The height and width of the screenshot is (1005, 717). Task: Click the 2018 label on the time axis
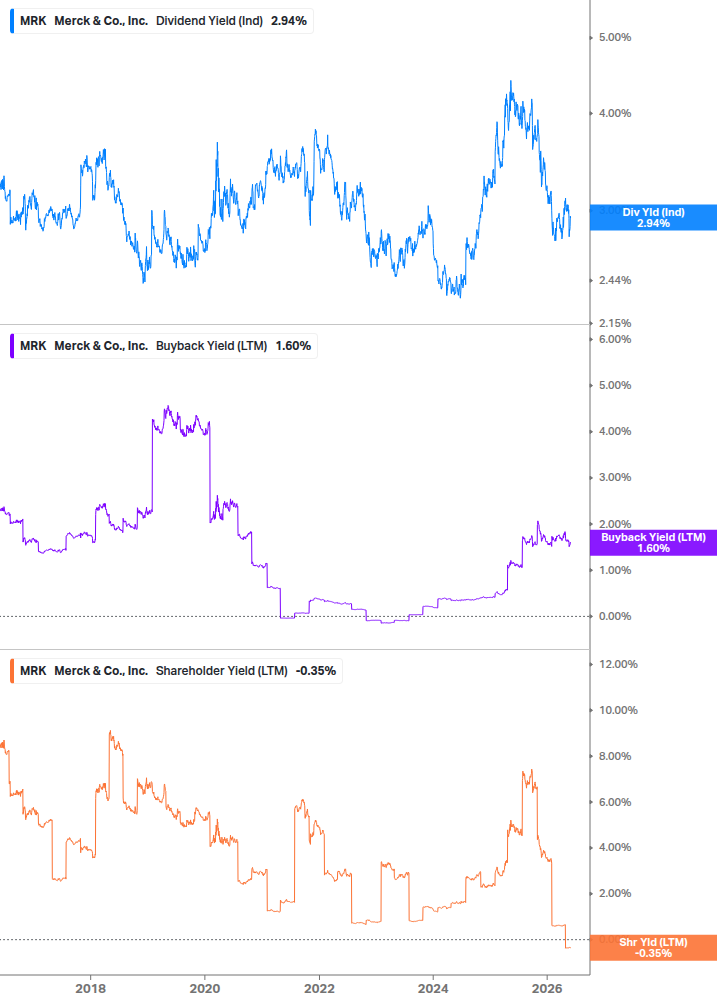click(x=90, y=988)
